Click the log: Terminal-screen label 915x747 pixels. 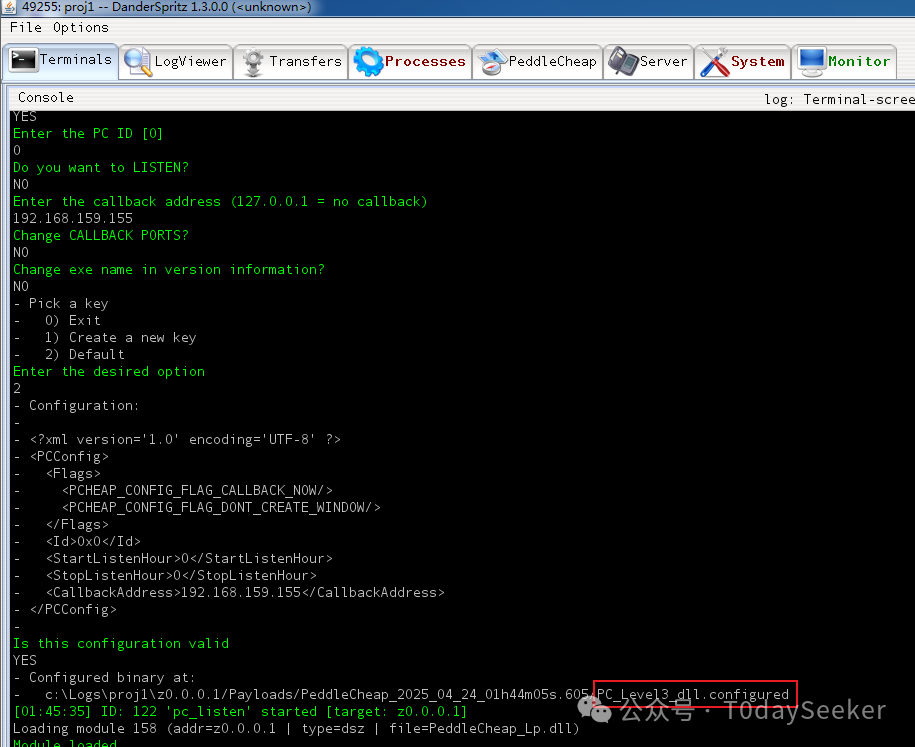839,99
